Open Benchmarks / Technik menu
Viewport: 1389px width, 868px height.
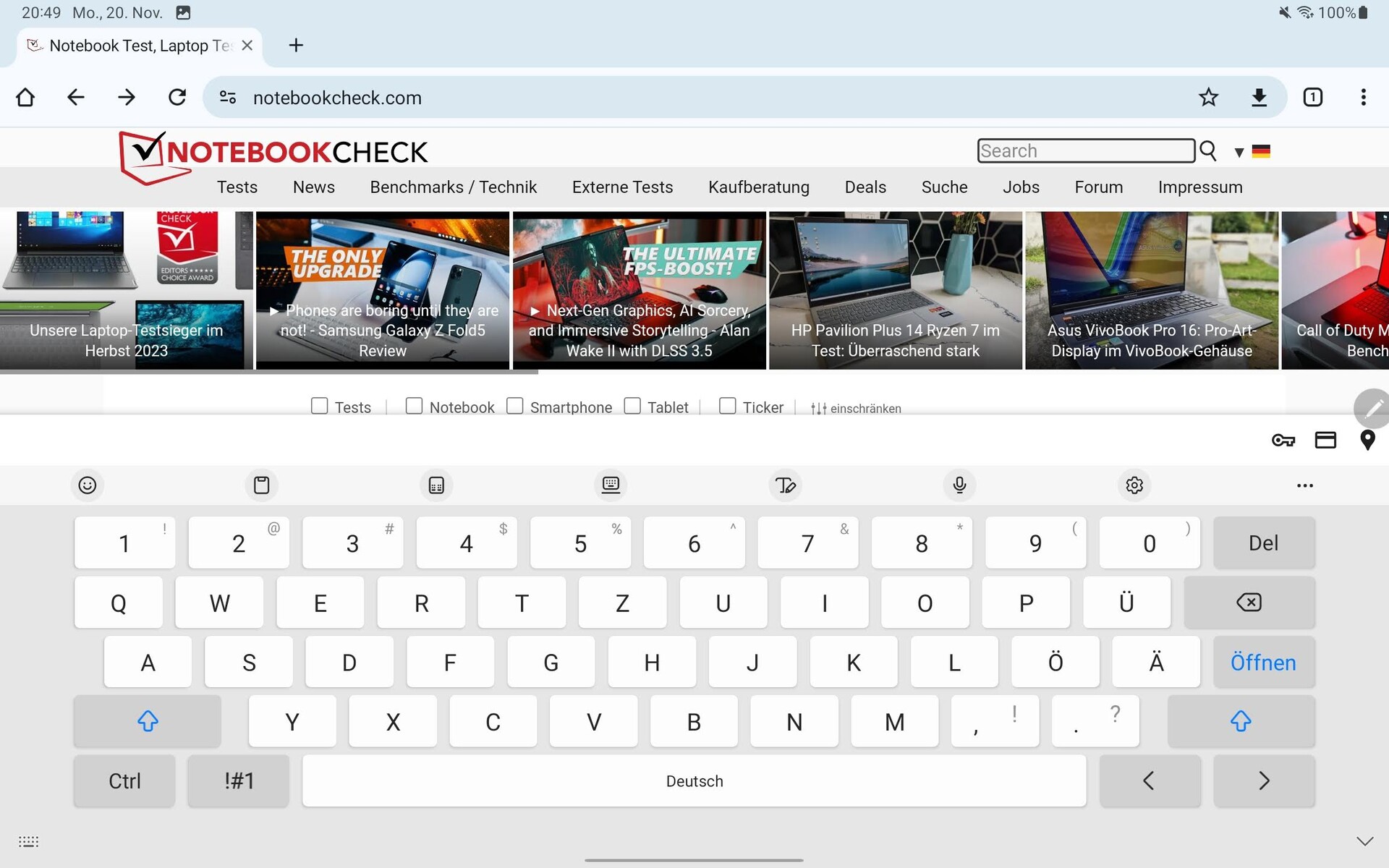453,187
